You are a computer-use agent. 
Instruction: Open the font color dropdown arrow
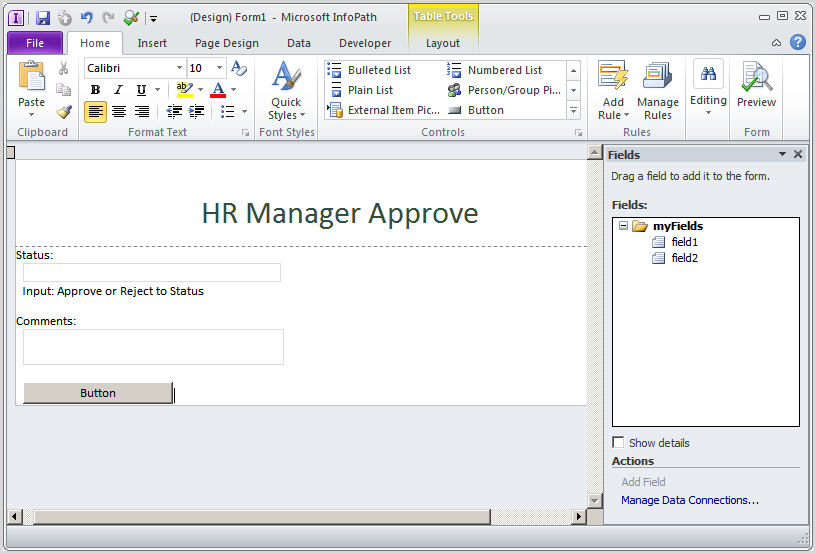point(233,89)
